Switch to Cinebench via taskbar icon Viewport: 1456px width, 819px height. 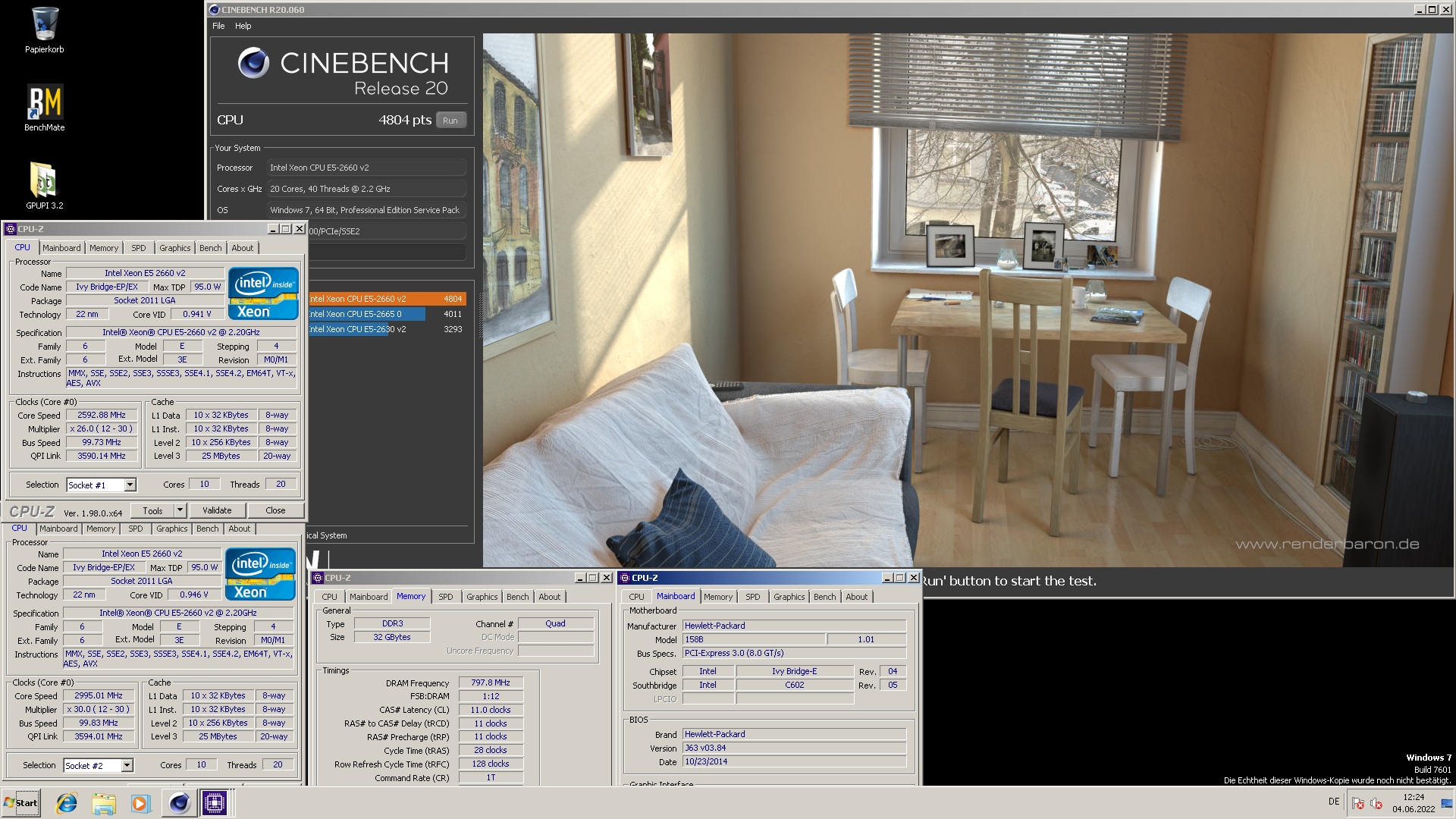179,803
